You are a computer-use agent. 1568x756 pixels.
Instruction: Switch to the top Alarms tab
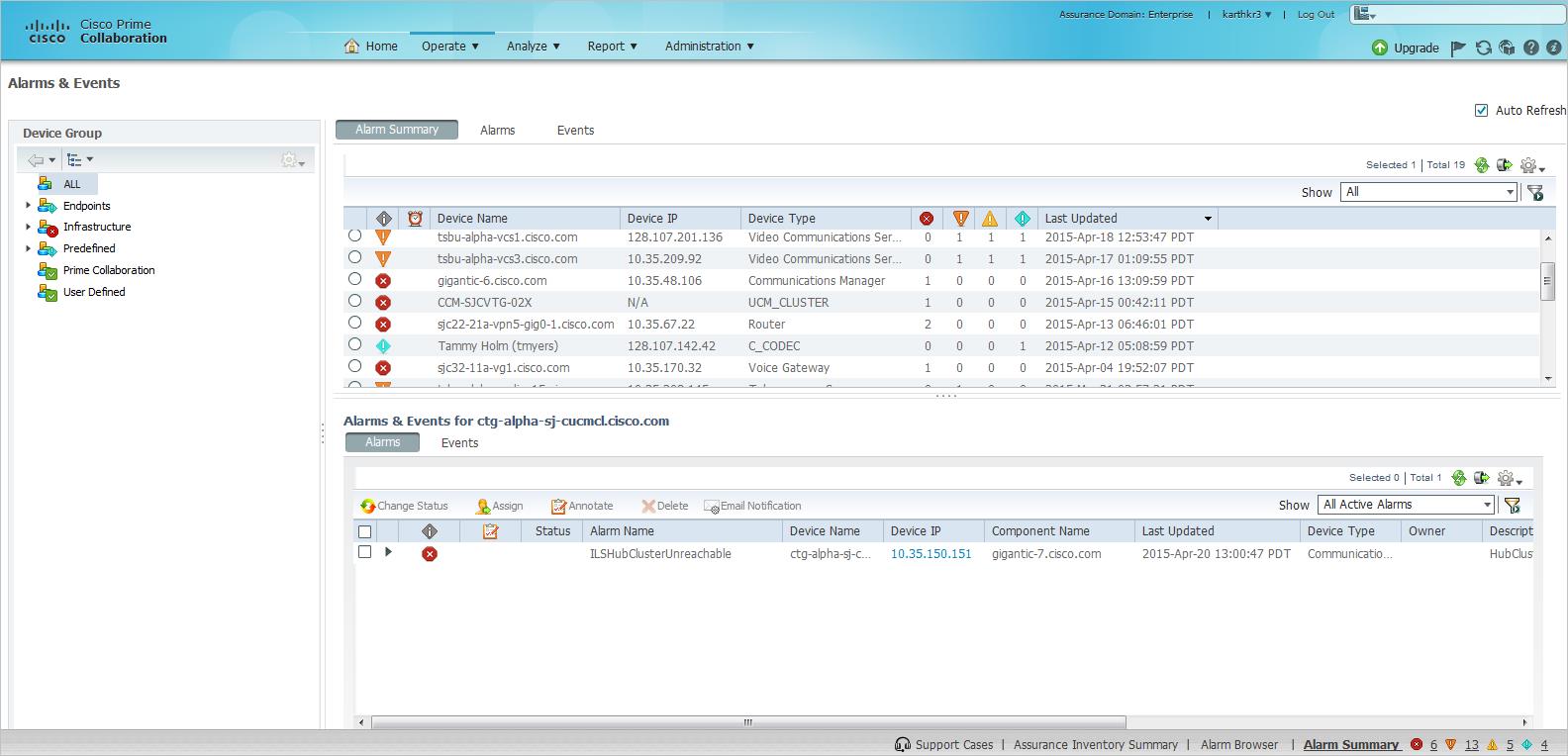pos(497,130)
